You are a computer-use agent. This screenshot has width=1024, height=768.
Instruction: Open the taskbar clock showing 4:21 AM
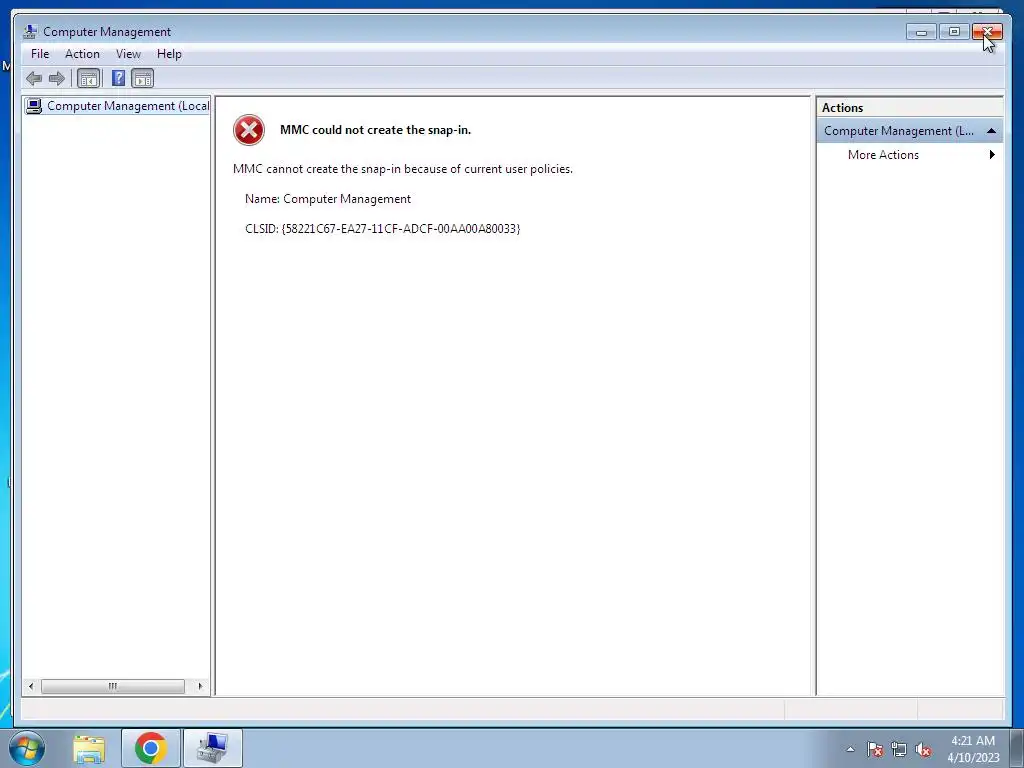[973, 749]
